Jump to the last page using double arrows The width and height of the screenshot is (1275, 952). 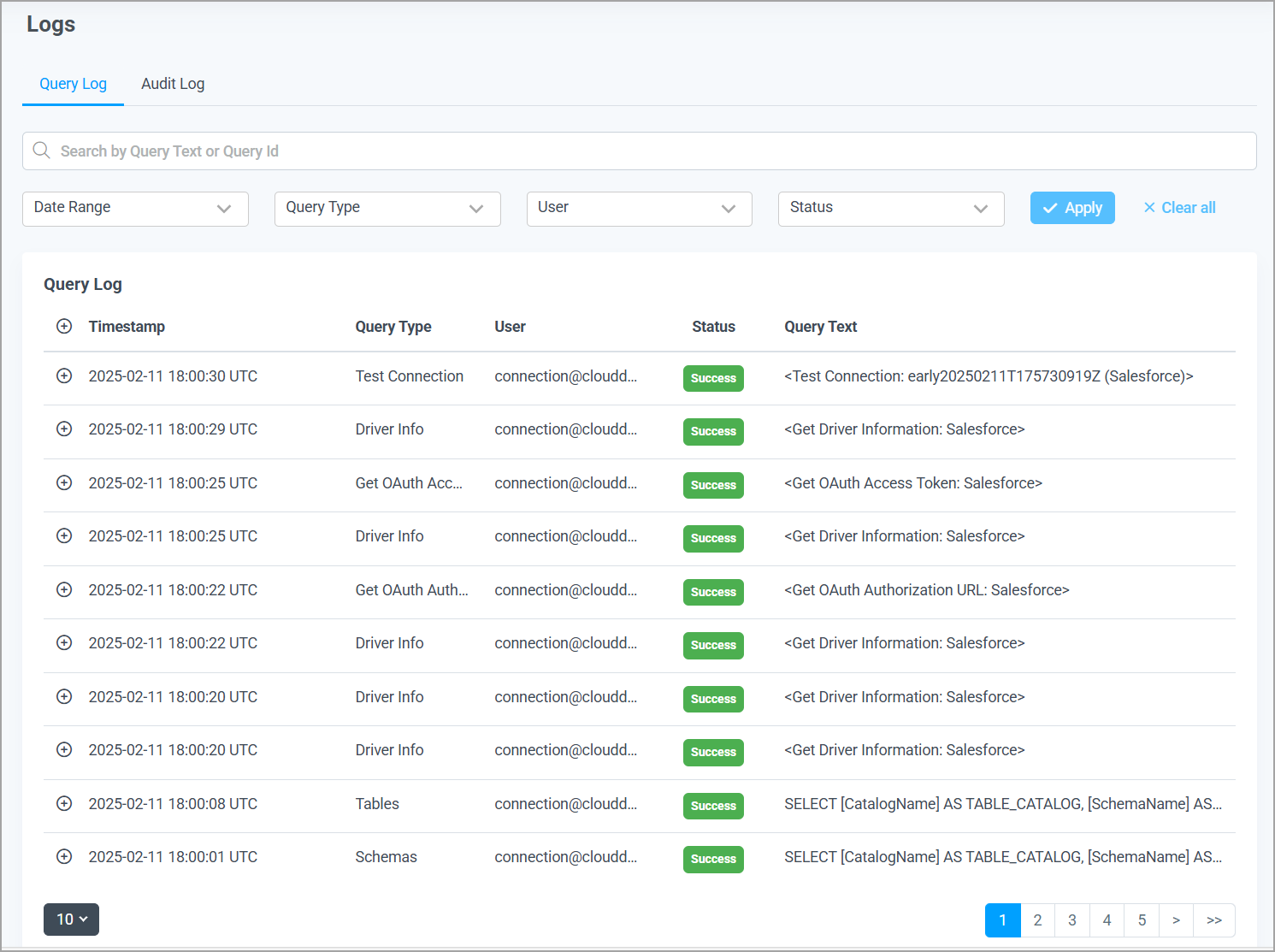pyautogui.click(x=1214, y=919)
